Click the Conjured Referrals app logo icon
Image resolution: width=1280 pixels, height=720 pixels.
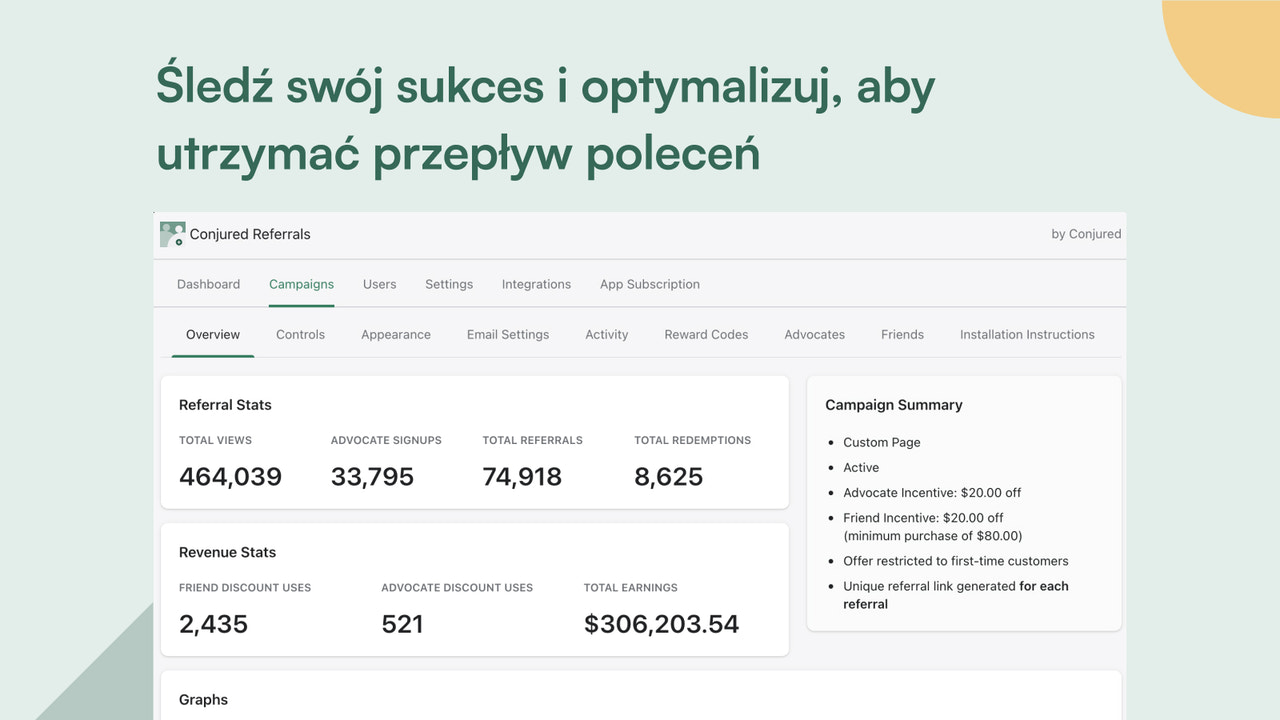173,234
